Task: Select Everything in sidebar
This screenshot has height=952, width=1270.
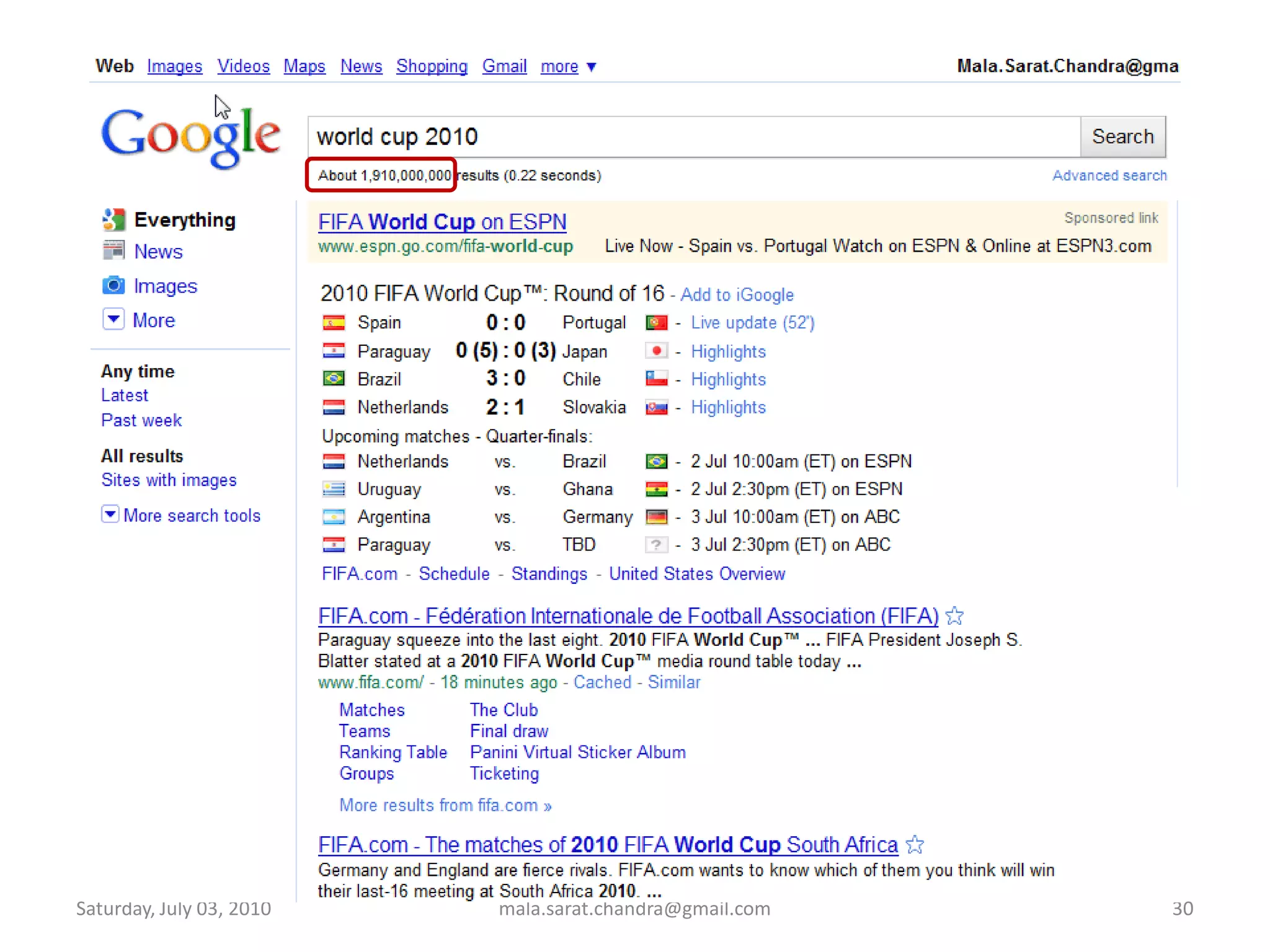Action: pyautogui.click(x=185, y=219)
